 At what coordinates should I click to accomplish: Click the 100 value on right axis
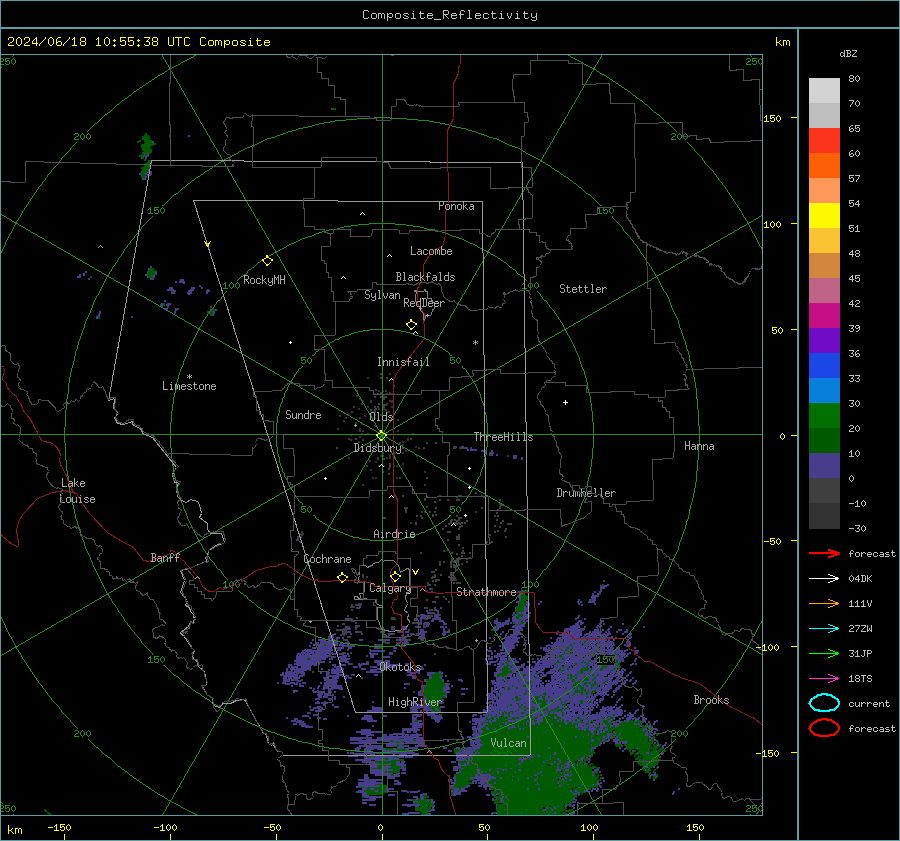772,224
